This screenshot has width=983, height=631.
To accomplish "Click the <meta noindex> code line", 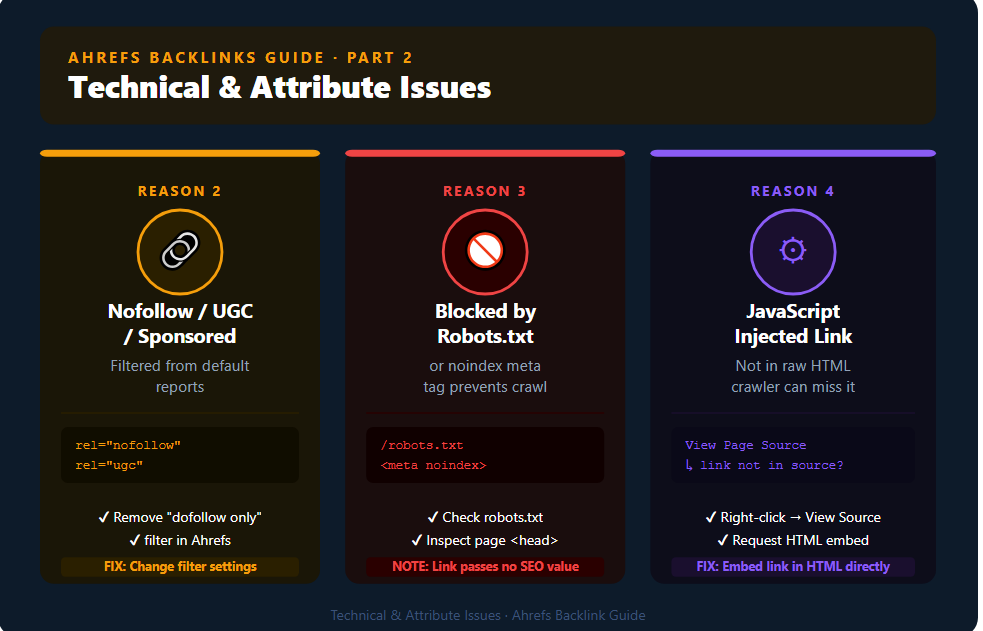I will (x=433, y=465).
